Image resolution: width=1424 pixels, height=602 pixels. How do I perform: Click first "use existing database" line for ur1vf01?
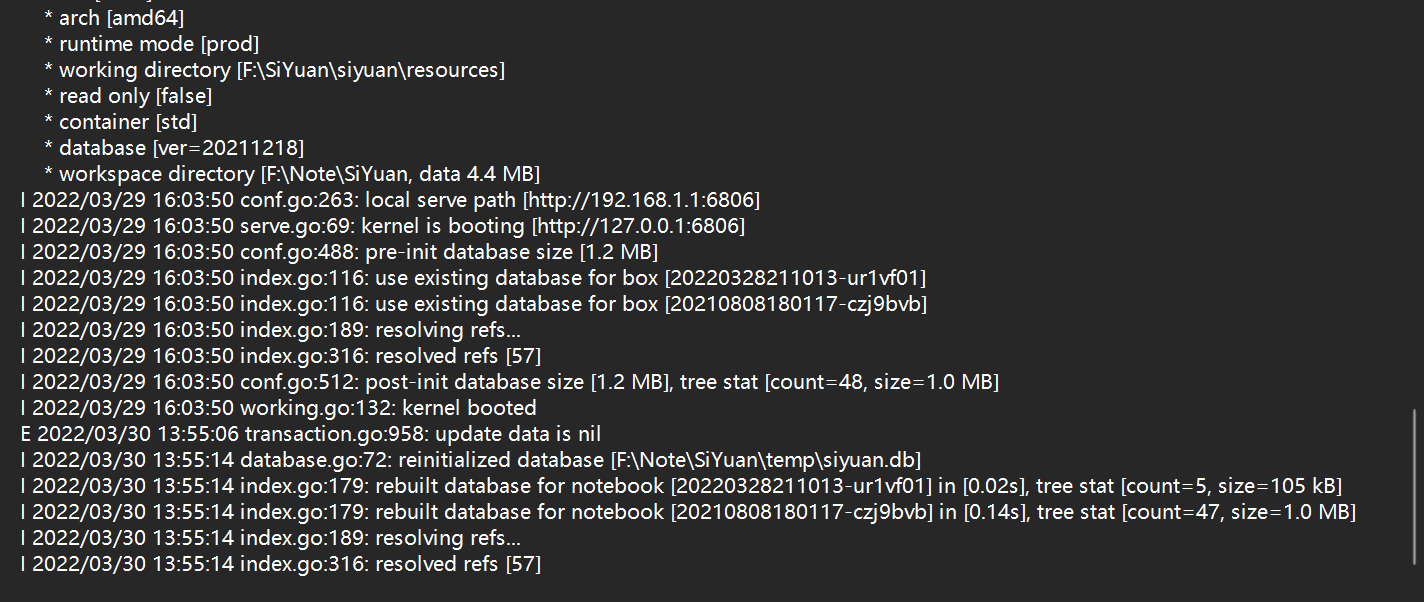480,278
